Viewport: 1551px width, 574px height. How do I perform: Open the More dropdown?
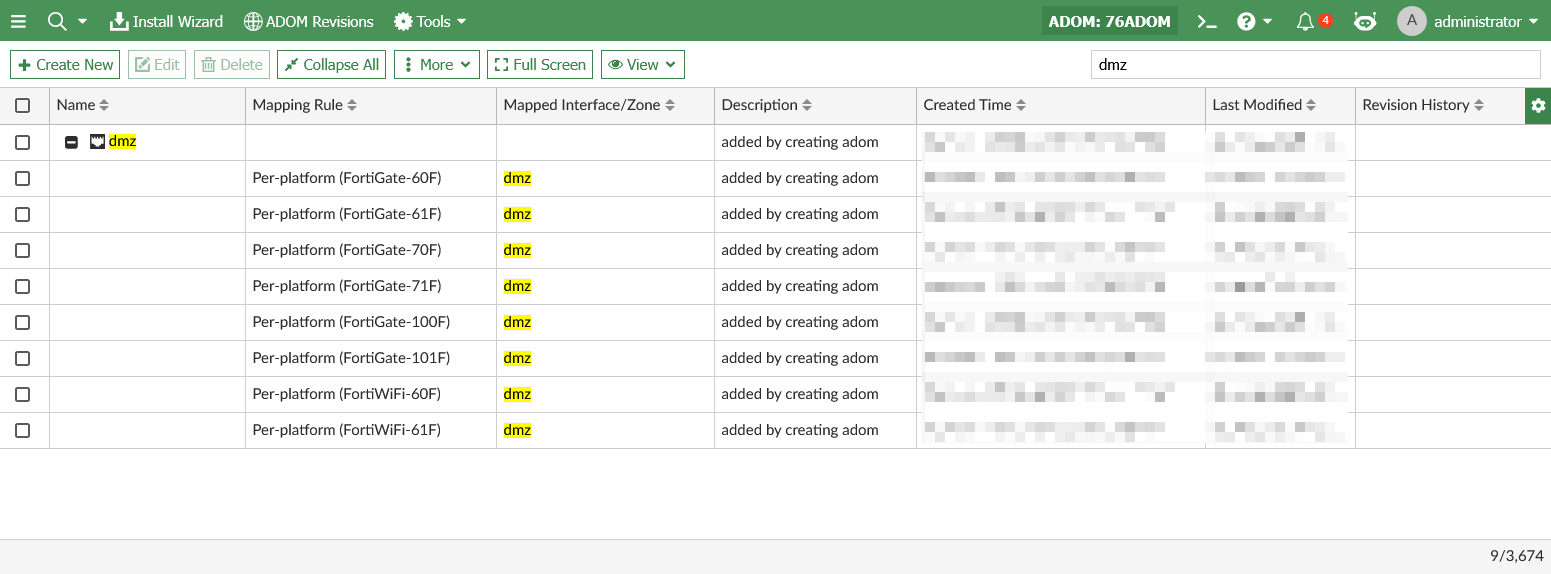pos(437,64)
